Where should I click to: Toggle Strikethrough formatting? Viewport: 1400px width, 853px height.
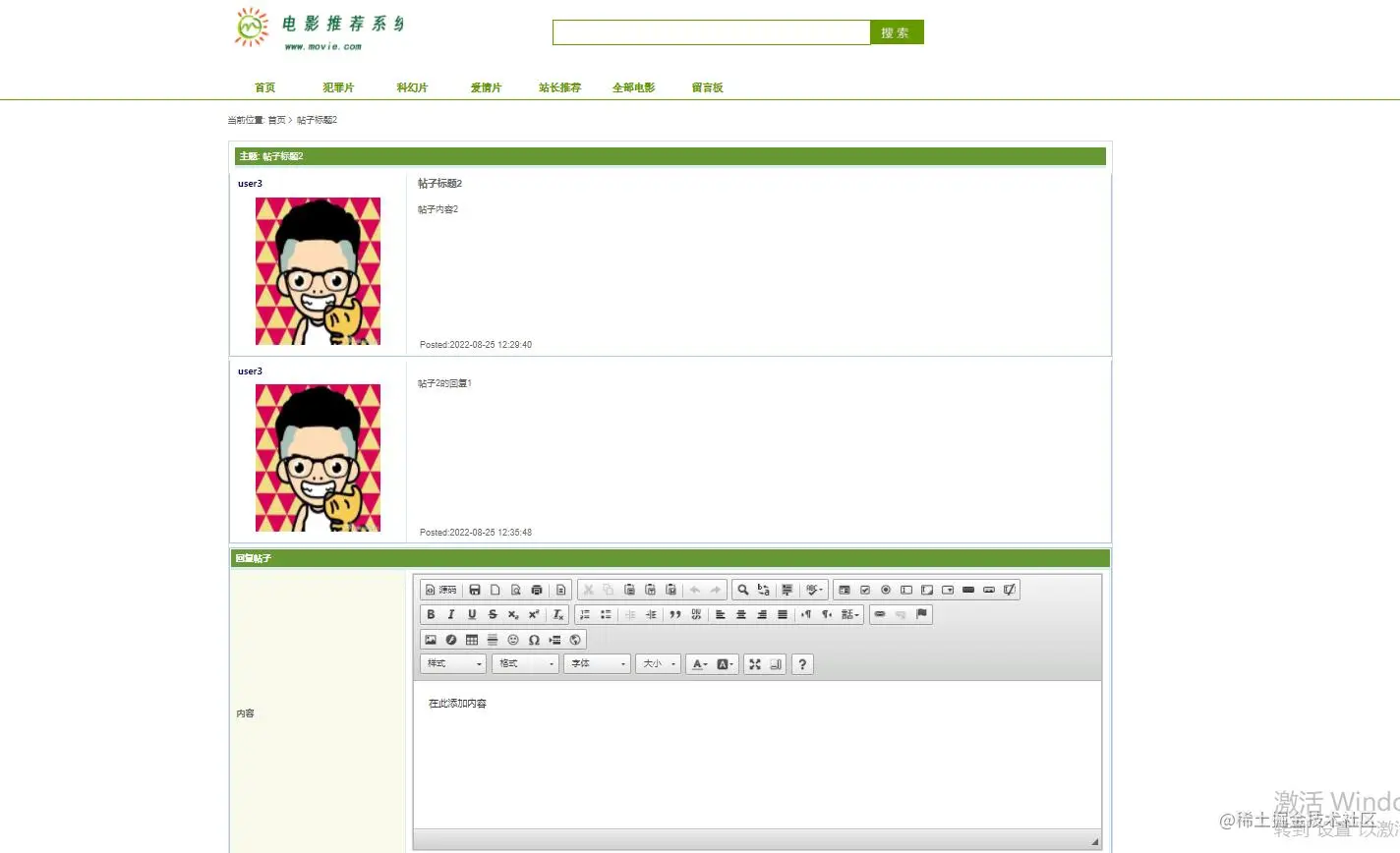tap(493, 614)
